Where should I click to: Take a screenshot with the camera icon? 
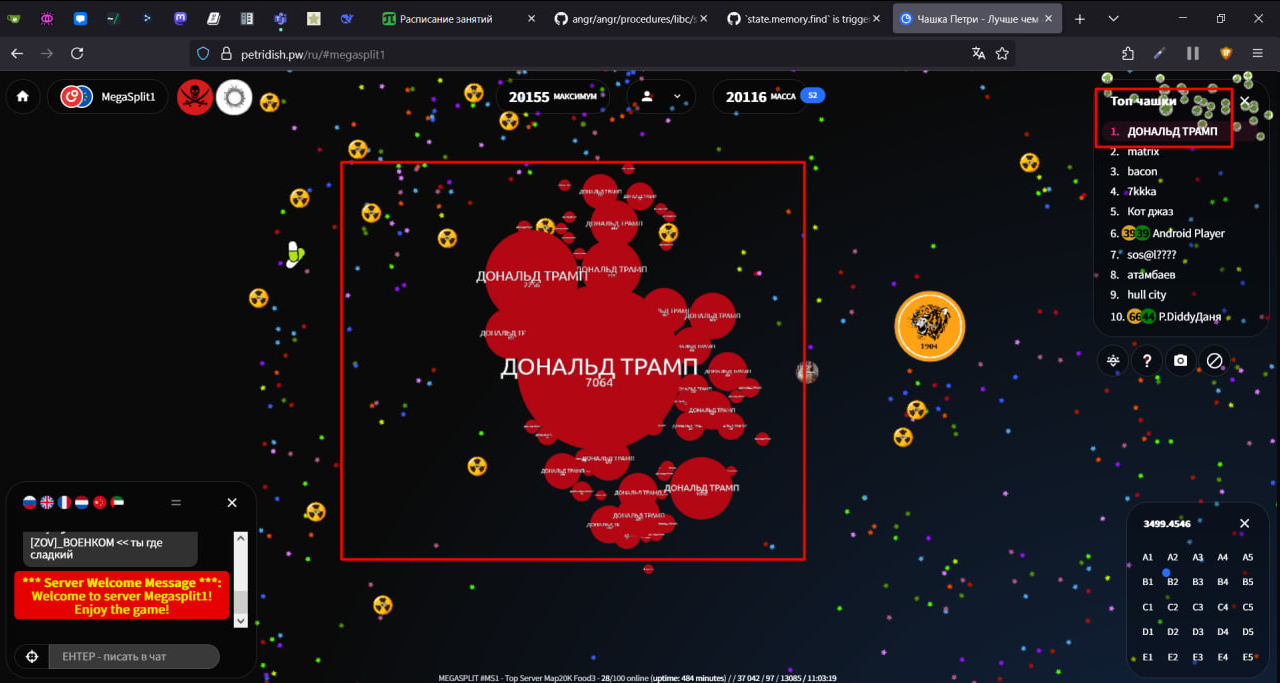(1181, 361)
